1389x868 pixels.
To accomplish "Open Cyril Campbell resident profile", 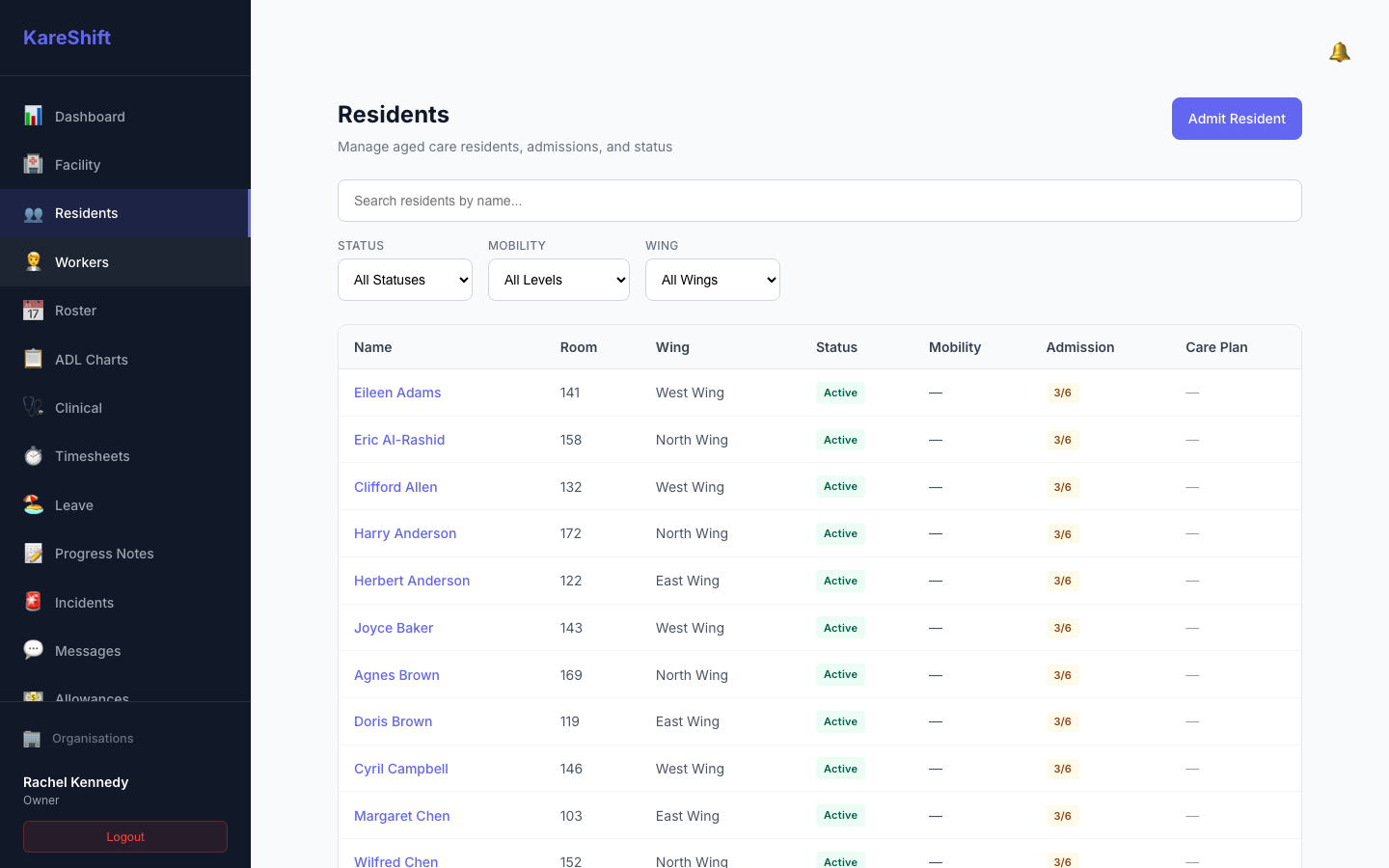I will click(x=401, y=769).
